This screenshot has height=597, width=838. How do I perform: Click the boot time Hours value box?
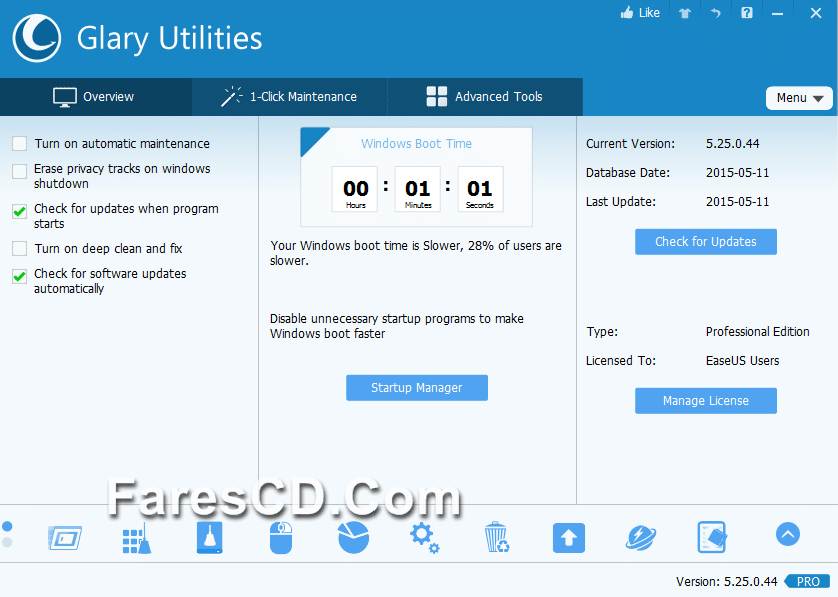pyautogui.click(x=355, y=189)
